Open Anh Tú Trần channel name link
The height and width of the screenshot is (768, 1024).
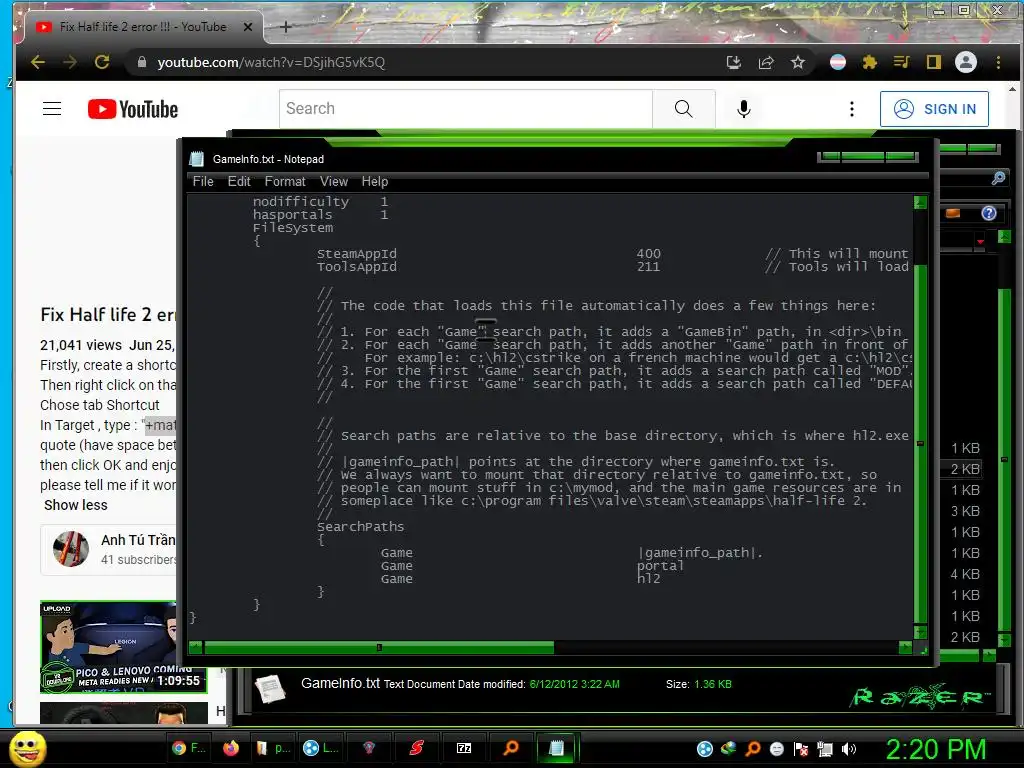click(138, 540)
